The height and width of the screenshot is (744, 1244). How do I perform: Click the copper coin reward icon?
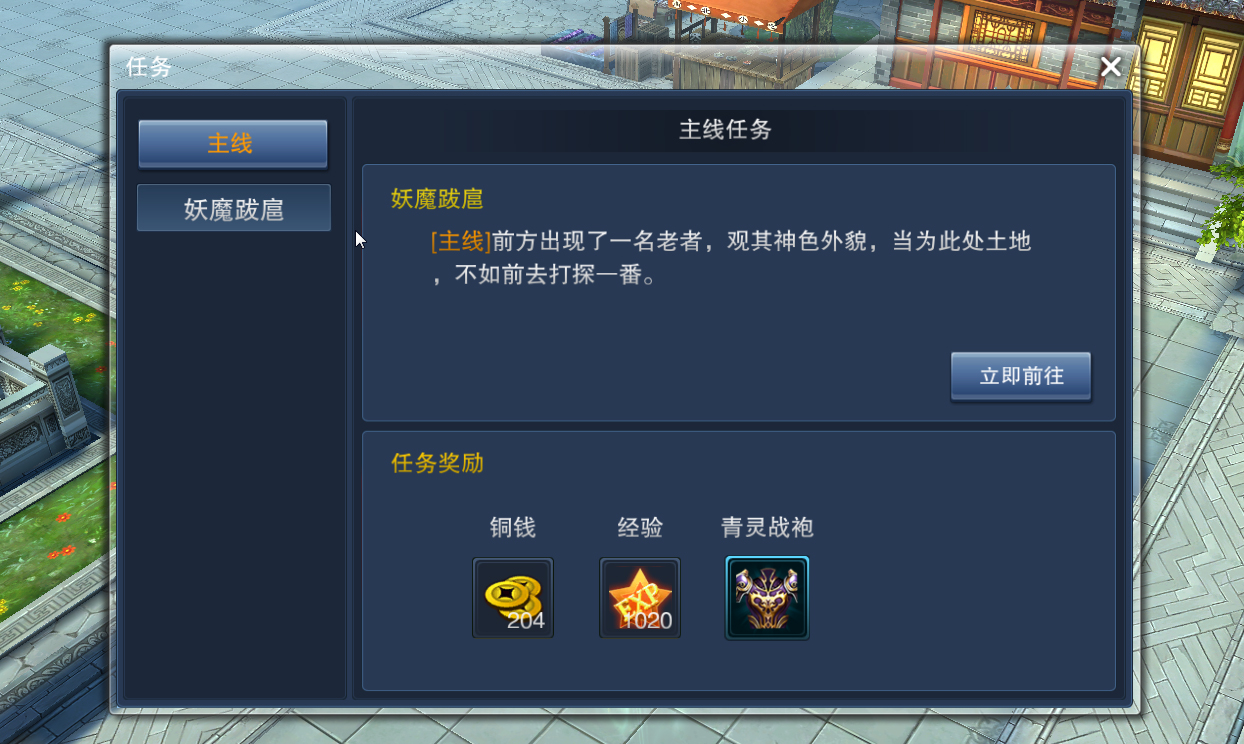tap(513, 598)
